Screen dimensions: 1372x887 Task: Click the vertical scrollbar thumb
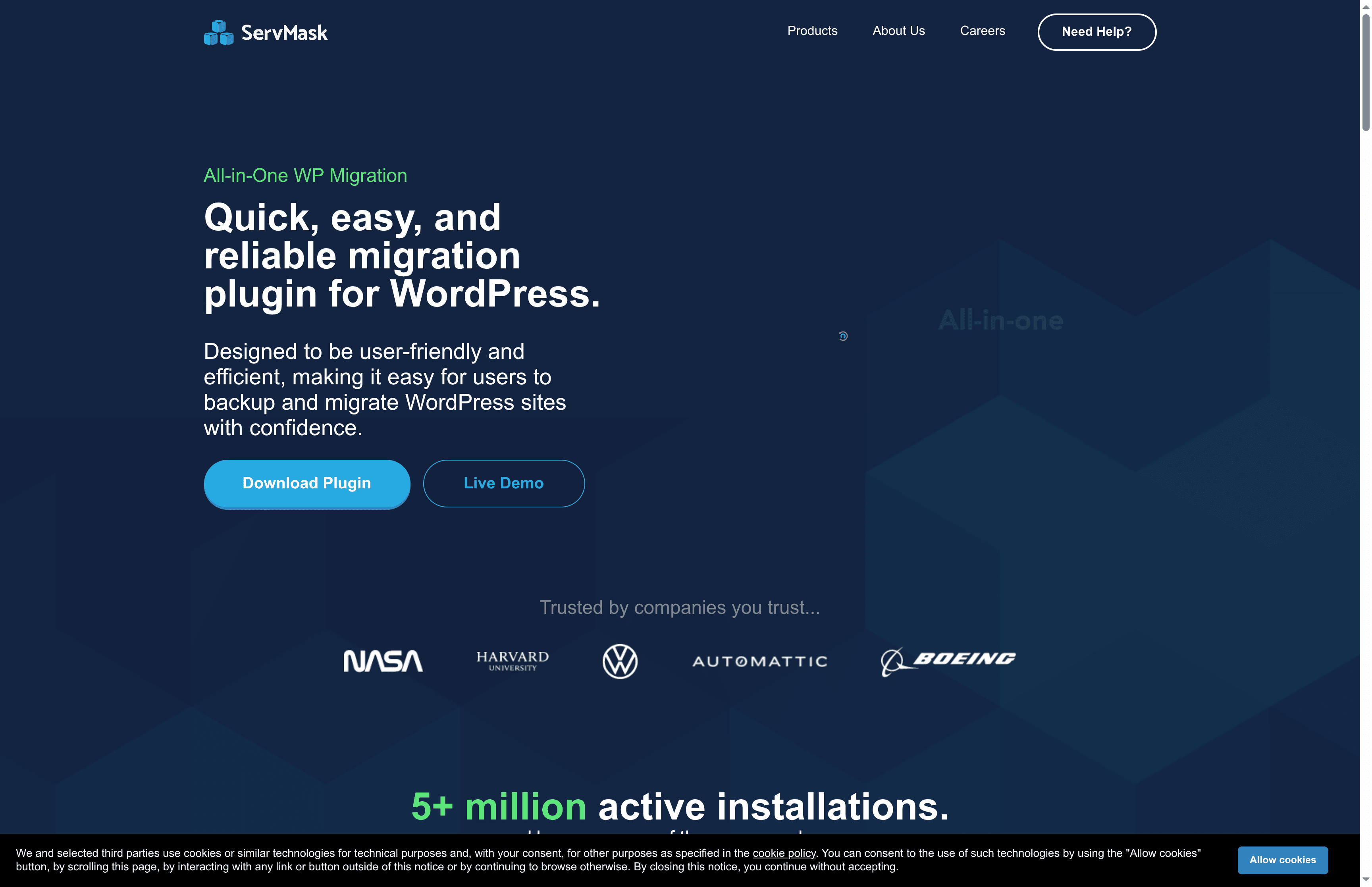click(1366, 72)
